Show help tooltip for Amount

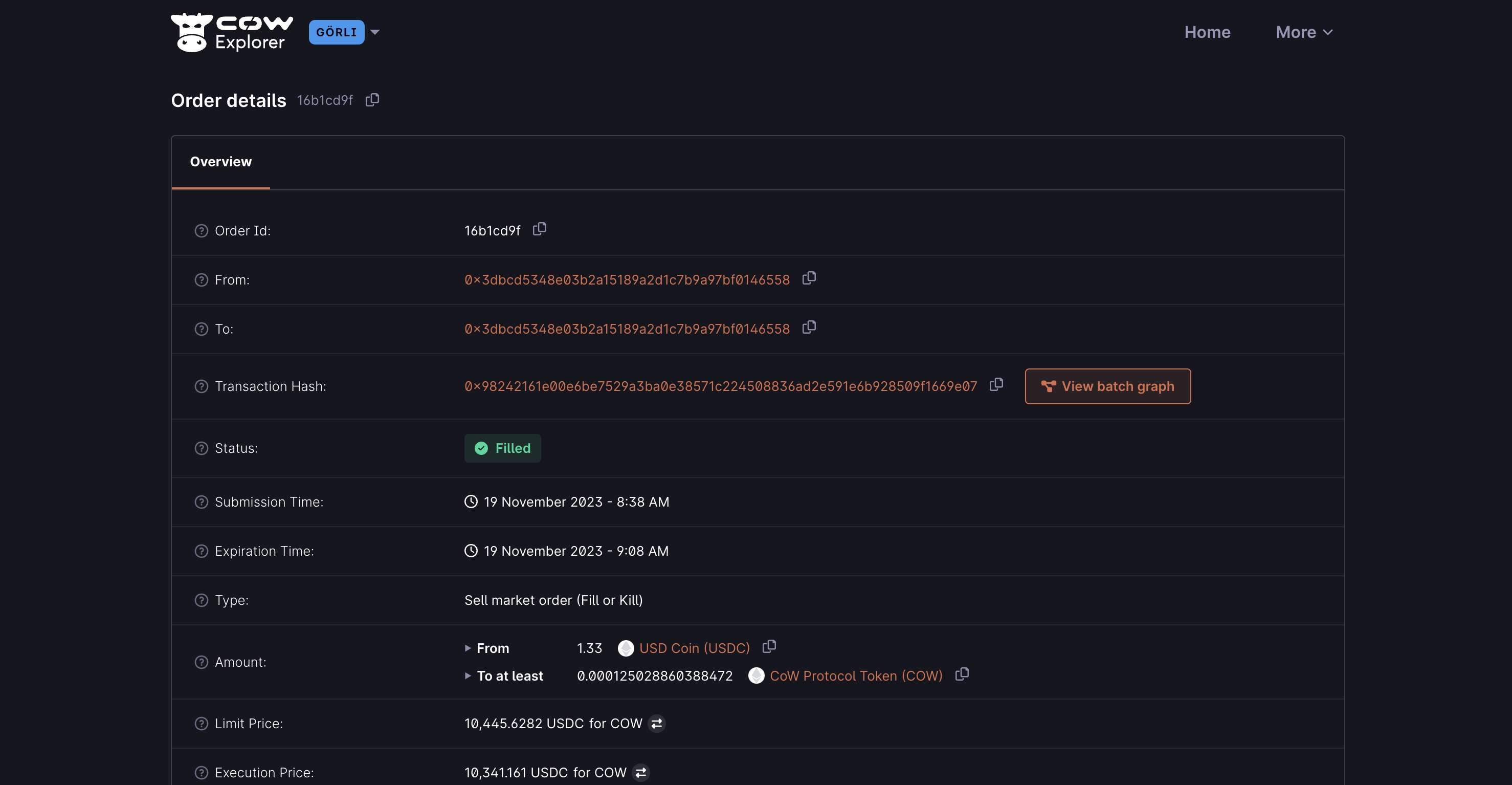202,662
